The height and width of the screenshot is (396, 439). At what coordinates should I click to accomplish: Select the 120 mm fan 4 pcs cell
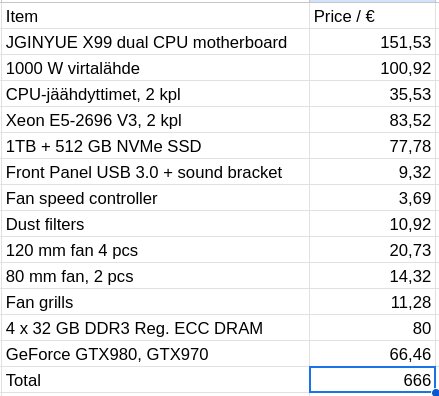click(156, 250)
